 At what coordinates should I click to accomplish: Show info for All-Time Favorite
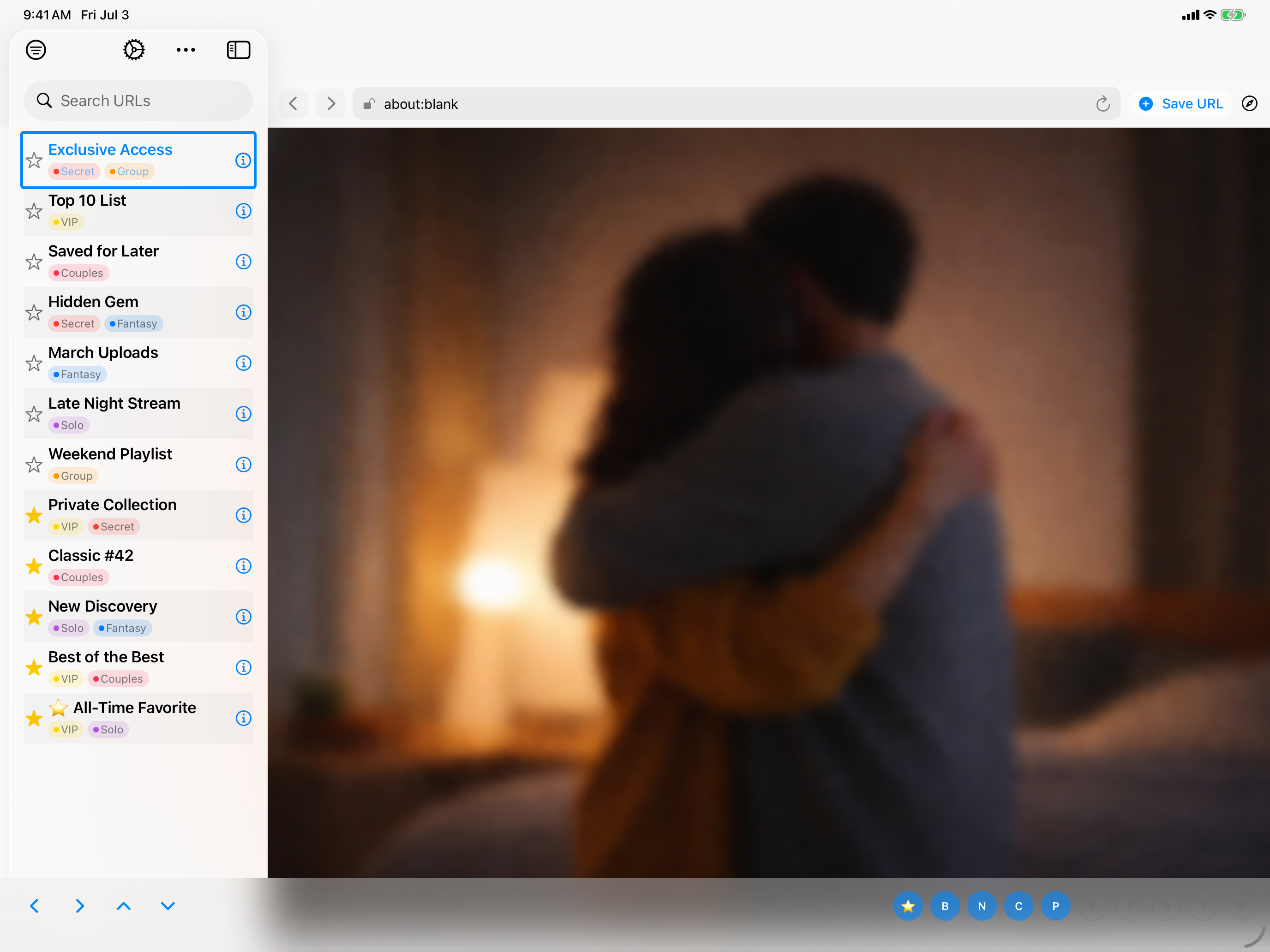click(x=244, y=718)
